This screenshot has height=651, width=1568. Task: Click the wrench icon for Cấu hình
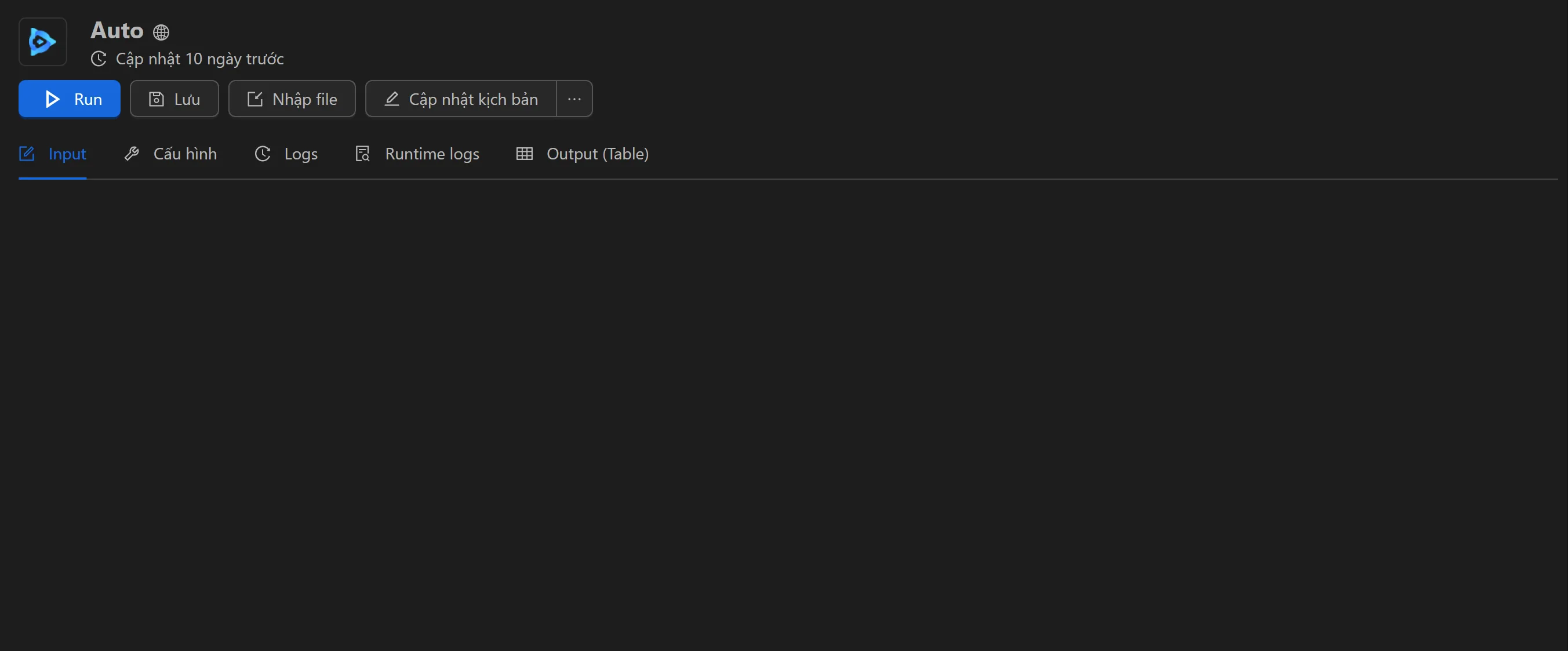(x=132, y=154)
